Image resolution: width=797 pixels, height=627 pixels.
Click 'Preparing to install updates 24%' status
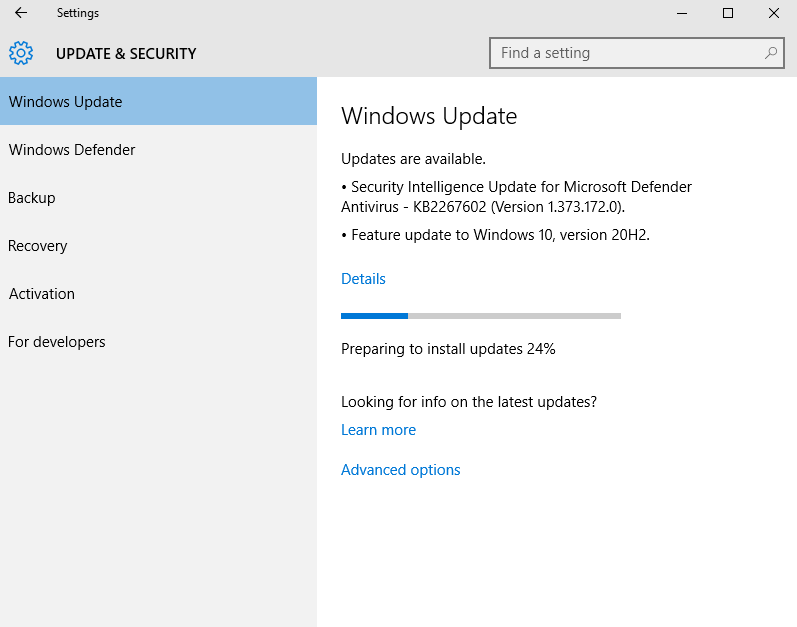pos(448,349)
